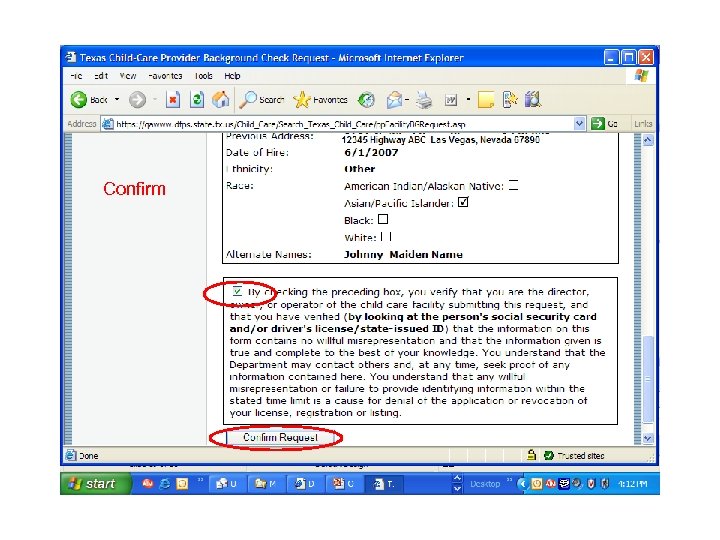Click the orange Quick Launch icon
Image resolution: width=720 pixels, height=540 pixels.
click(182, 484)
